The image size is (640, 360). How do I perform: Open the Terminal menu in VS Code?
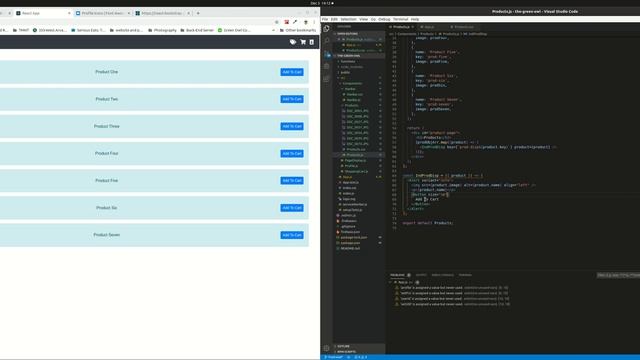(x=400, y=19)
